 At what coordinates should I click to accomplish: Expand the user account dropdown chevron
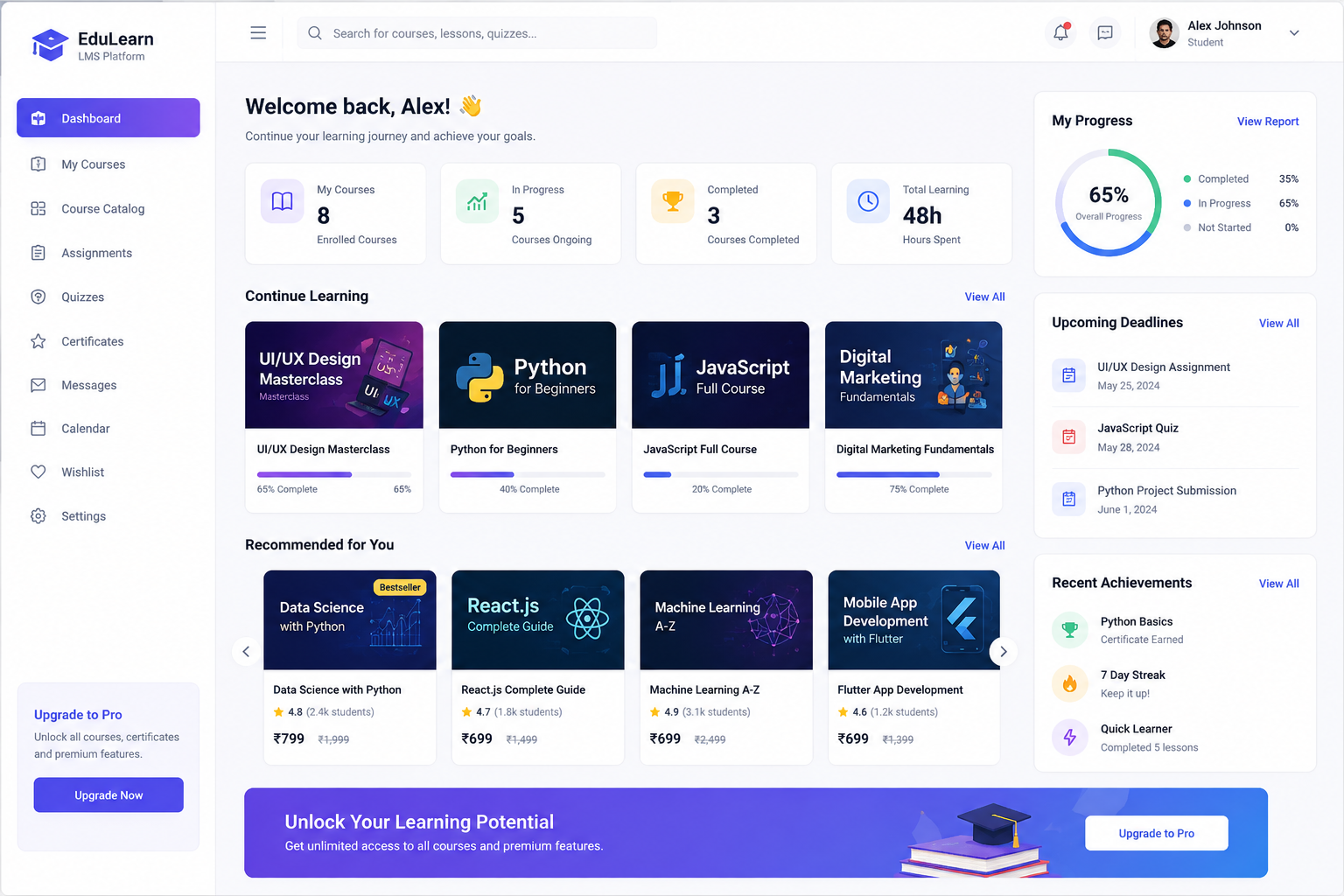(1294, 33)
